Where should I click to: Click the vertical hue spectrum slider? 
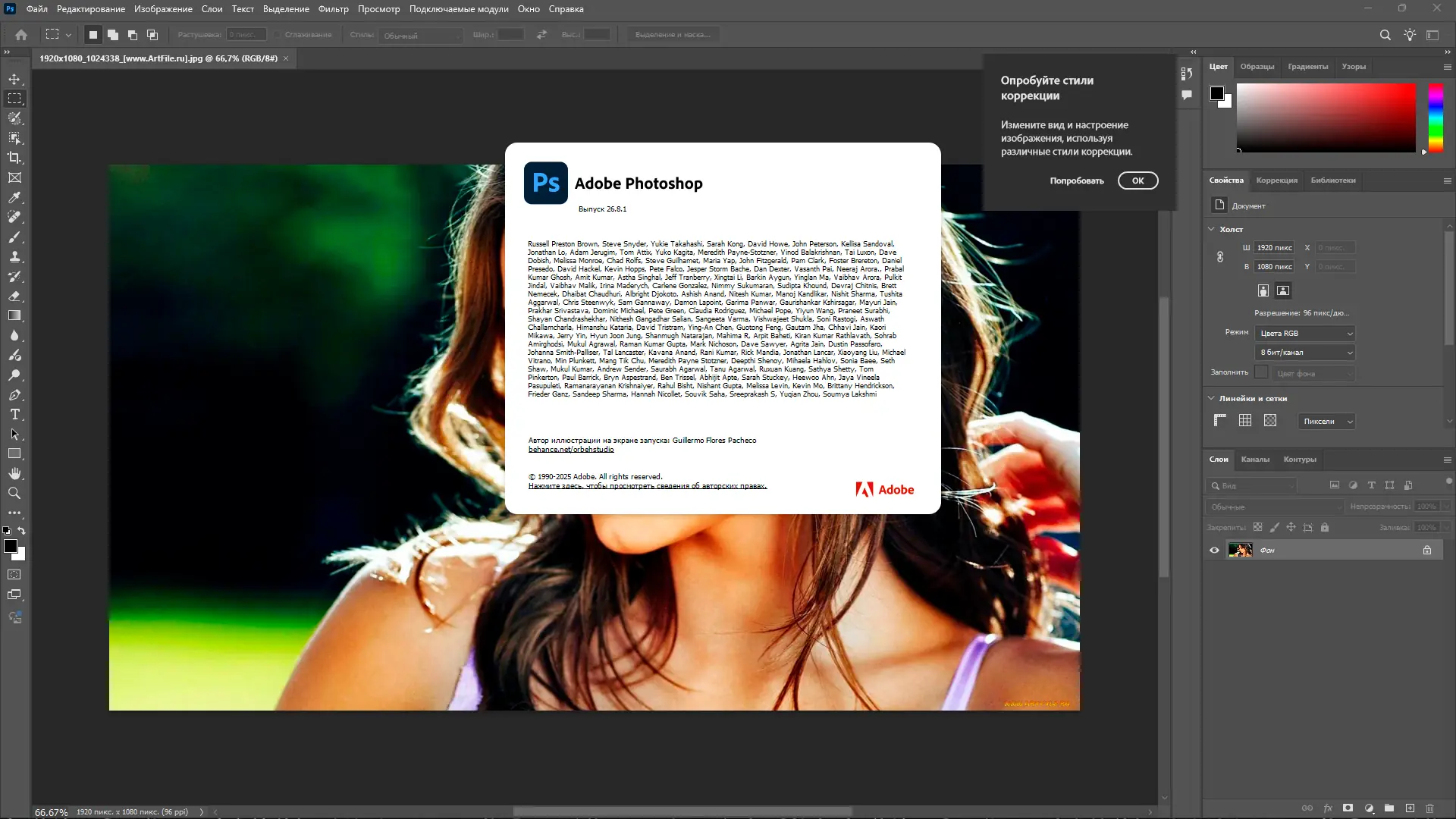click(x=1436, y=118)
